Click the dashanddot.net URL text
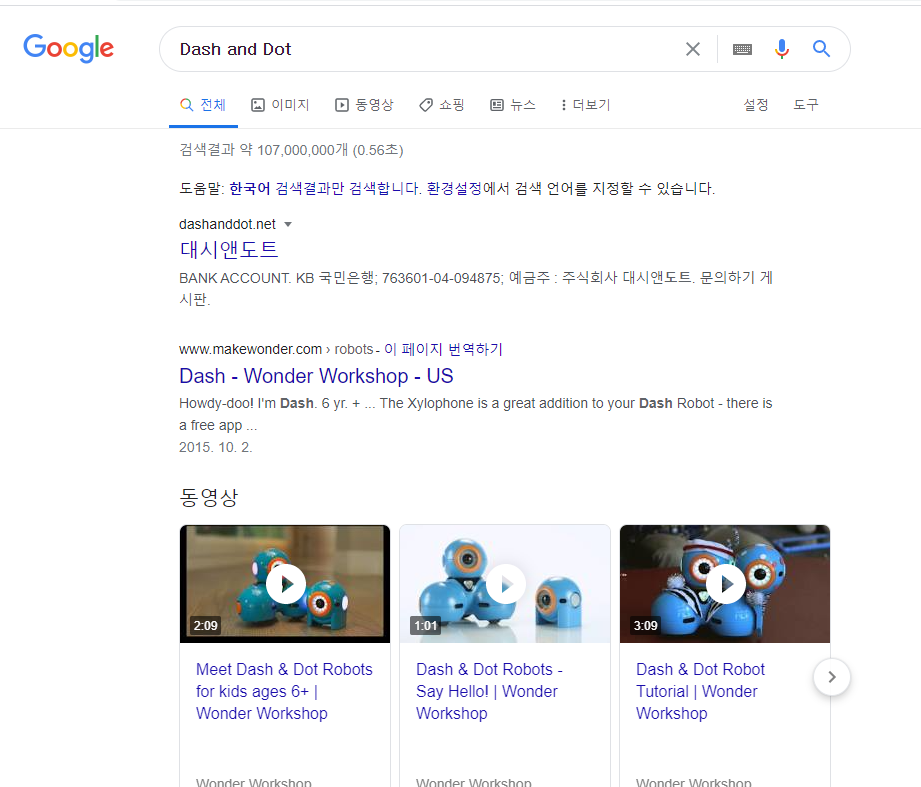Viewport: 921px width, 787px height. pos(227,224)
